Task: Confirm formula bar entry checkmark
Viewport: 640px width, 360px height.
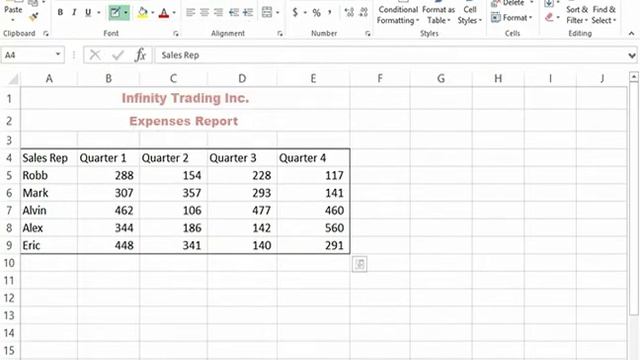Action: 118,55
